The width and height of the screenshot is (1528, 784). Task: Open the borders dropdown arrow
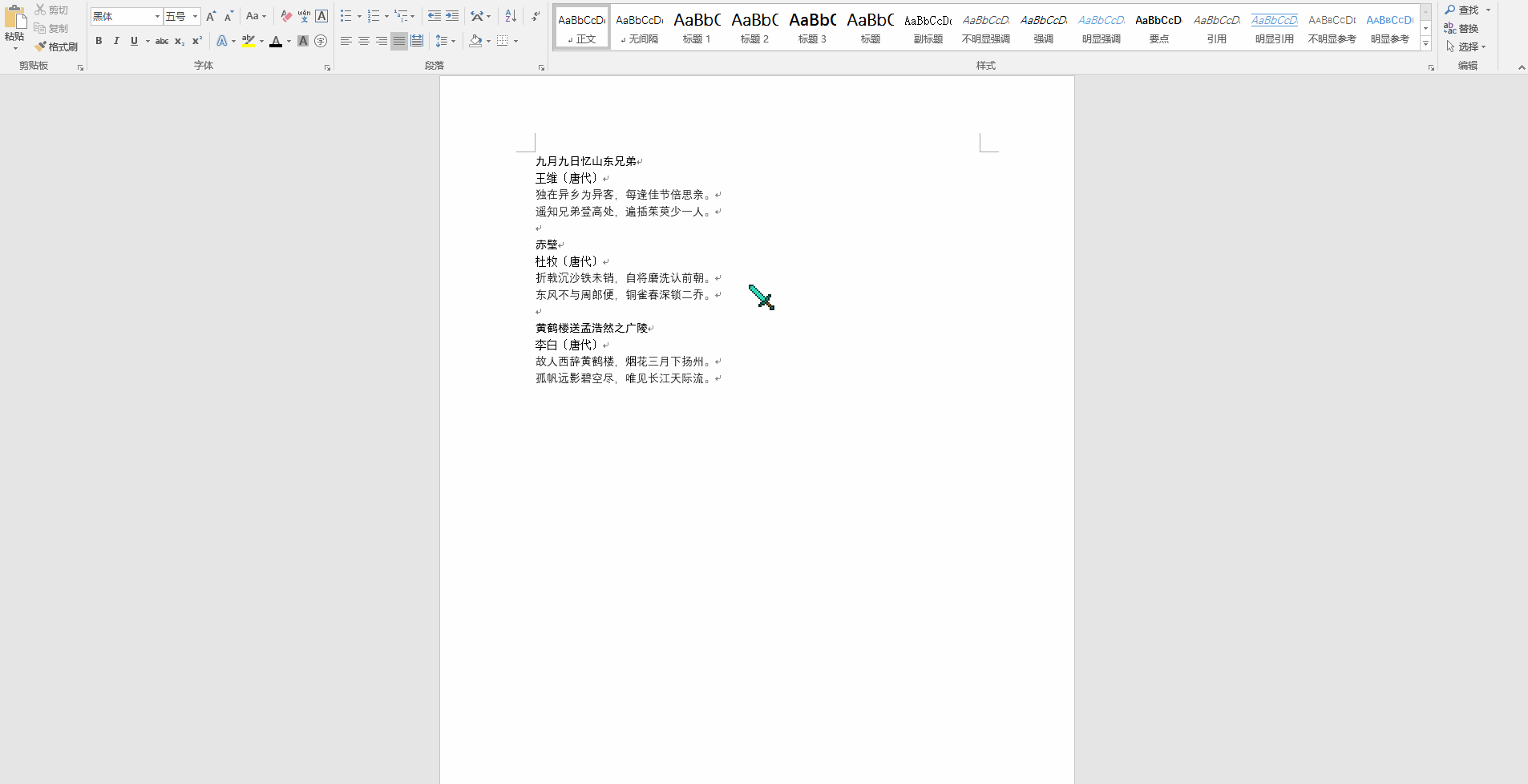pyautogui.click(x=515, y=41)
